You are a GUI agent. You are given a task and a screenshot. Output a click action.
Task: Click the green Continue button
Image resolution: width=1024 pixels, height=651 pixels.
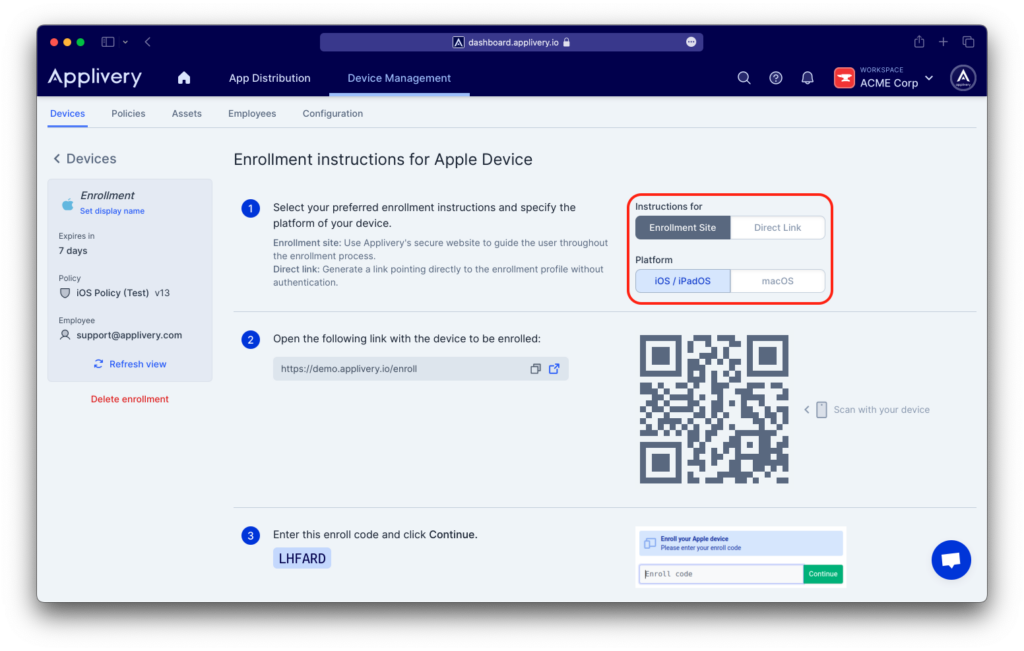point(822,574)
